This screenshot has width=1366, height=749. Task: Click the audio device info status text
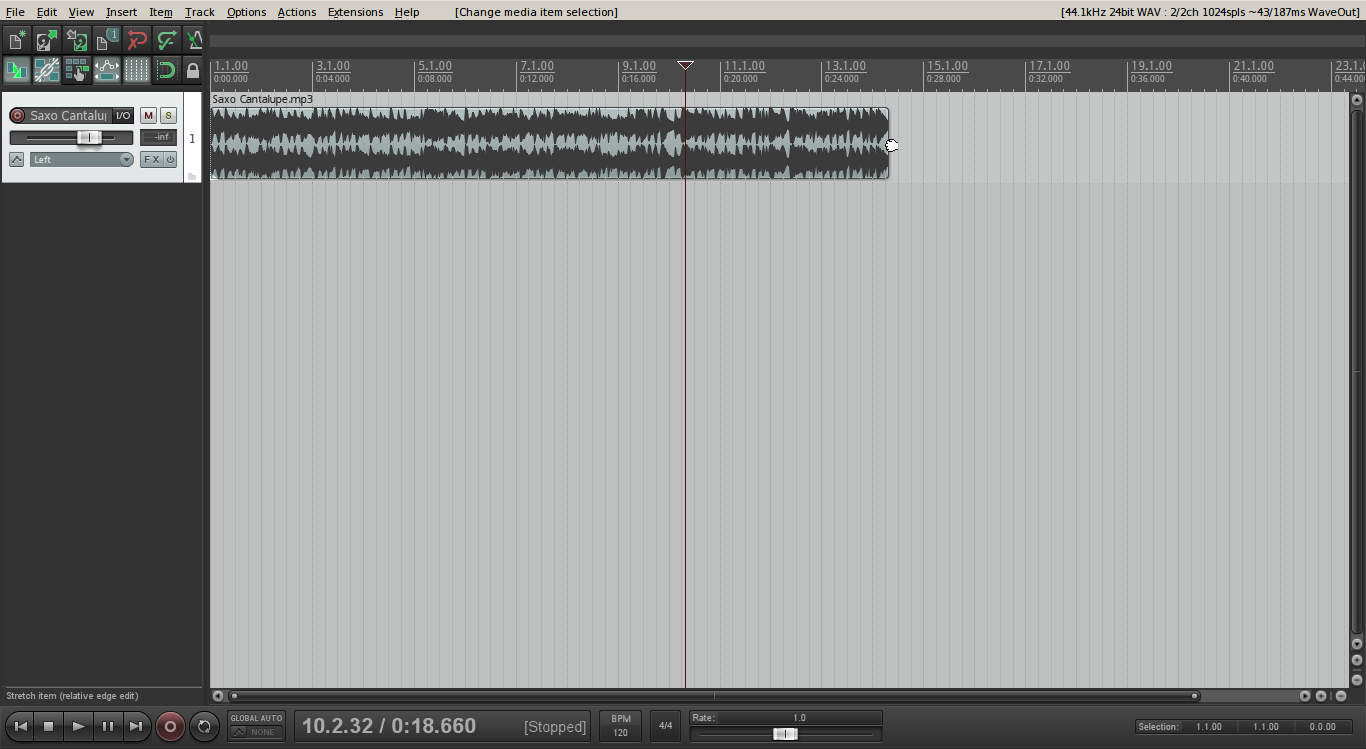[x=1211, y=12]
